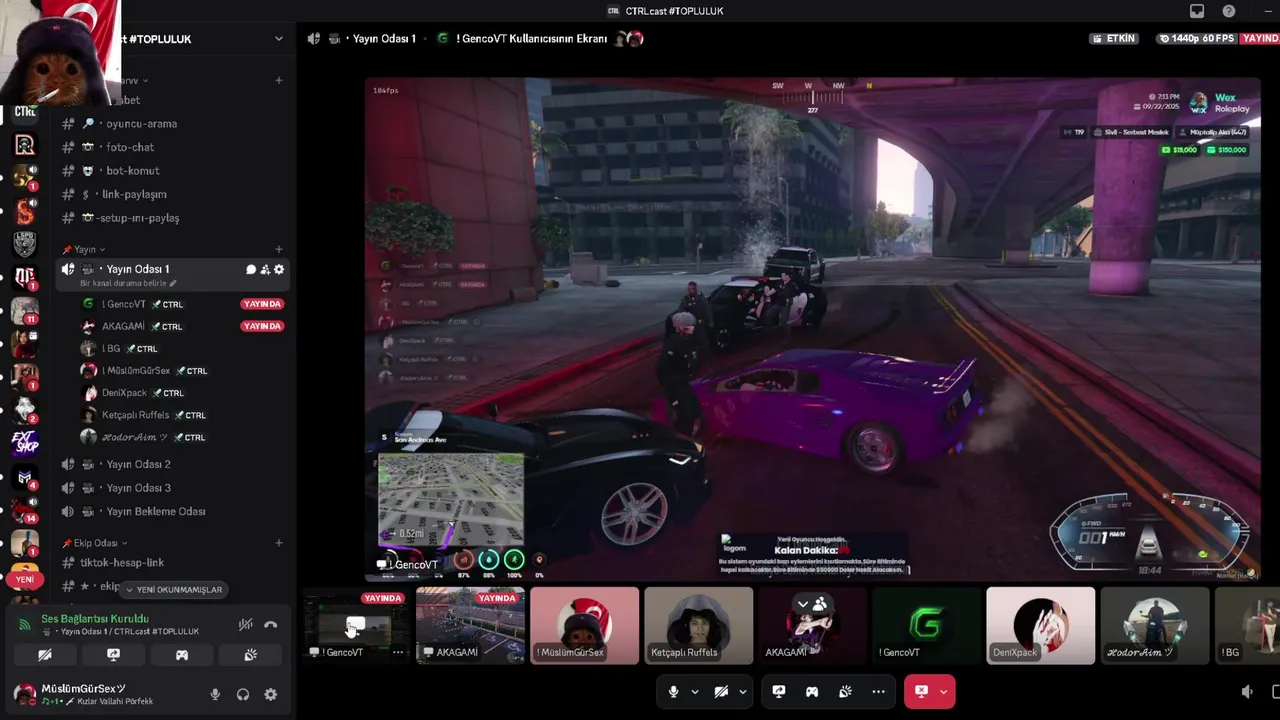Turn on camera in the voice panel
Viewport: 1280px width, 720px height.
45,655
